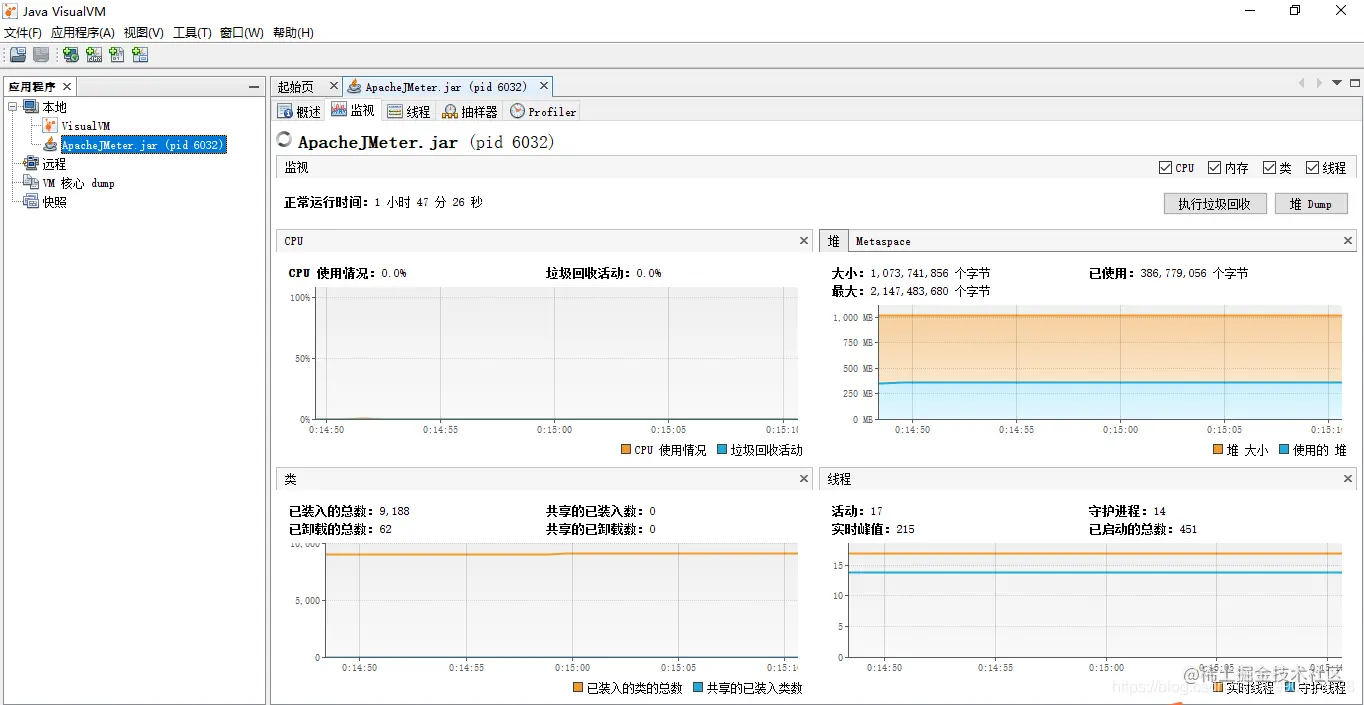Click orange CPU 使用情况 legend swatch

(626, 450)
